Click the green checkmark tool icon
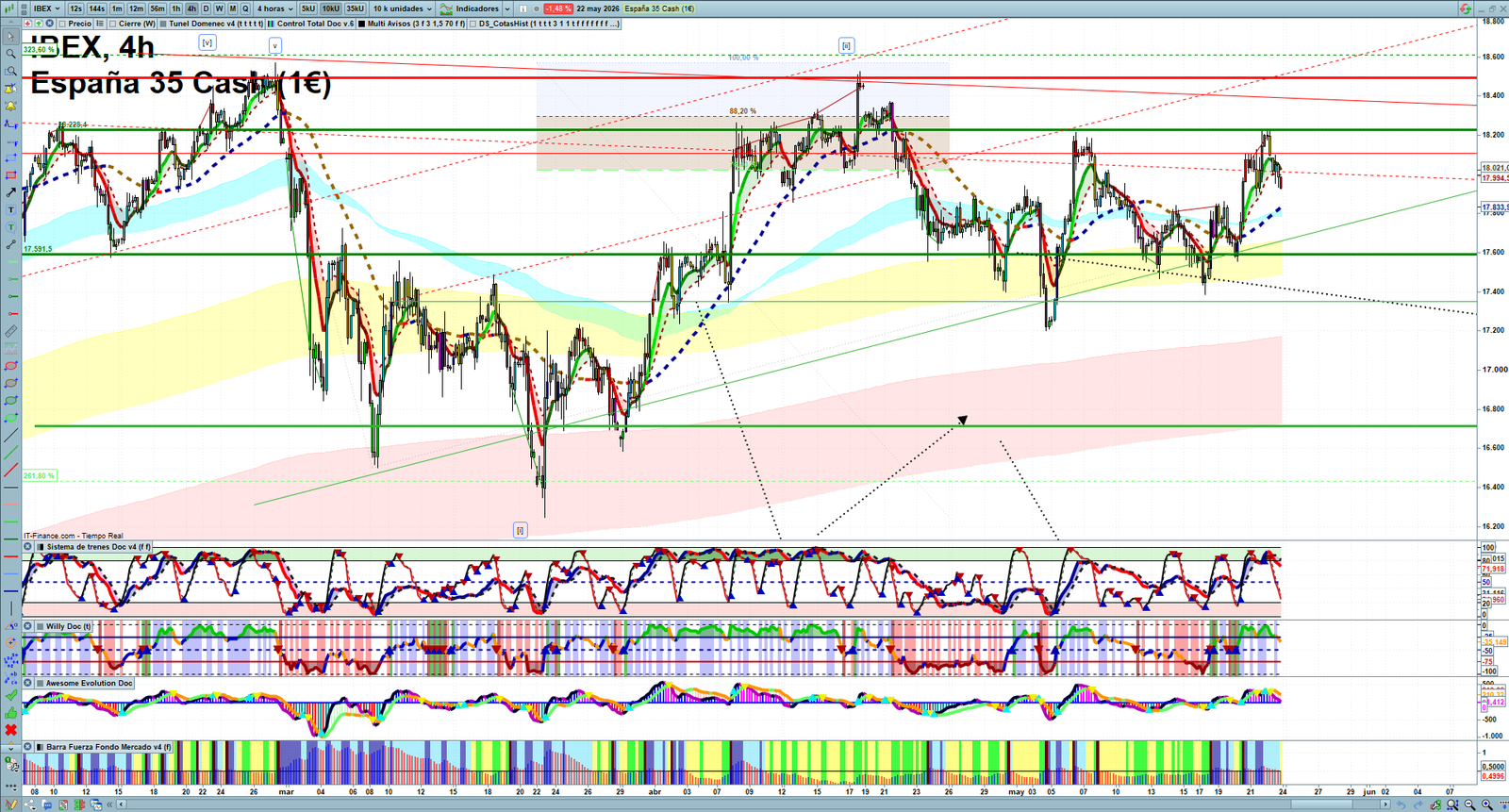Viewport: 1509px width, 812px height. click(x=10, y=695)
